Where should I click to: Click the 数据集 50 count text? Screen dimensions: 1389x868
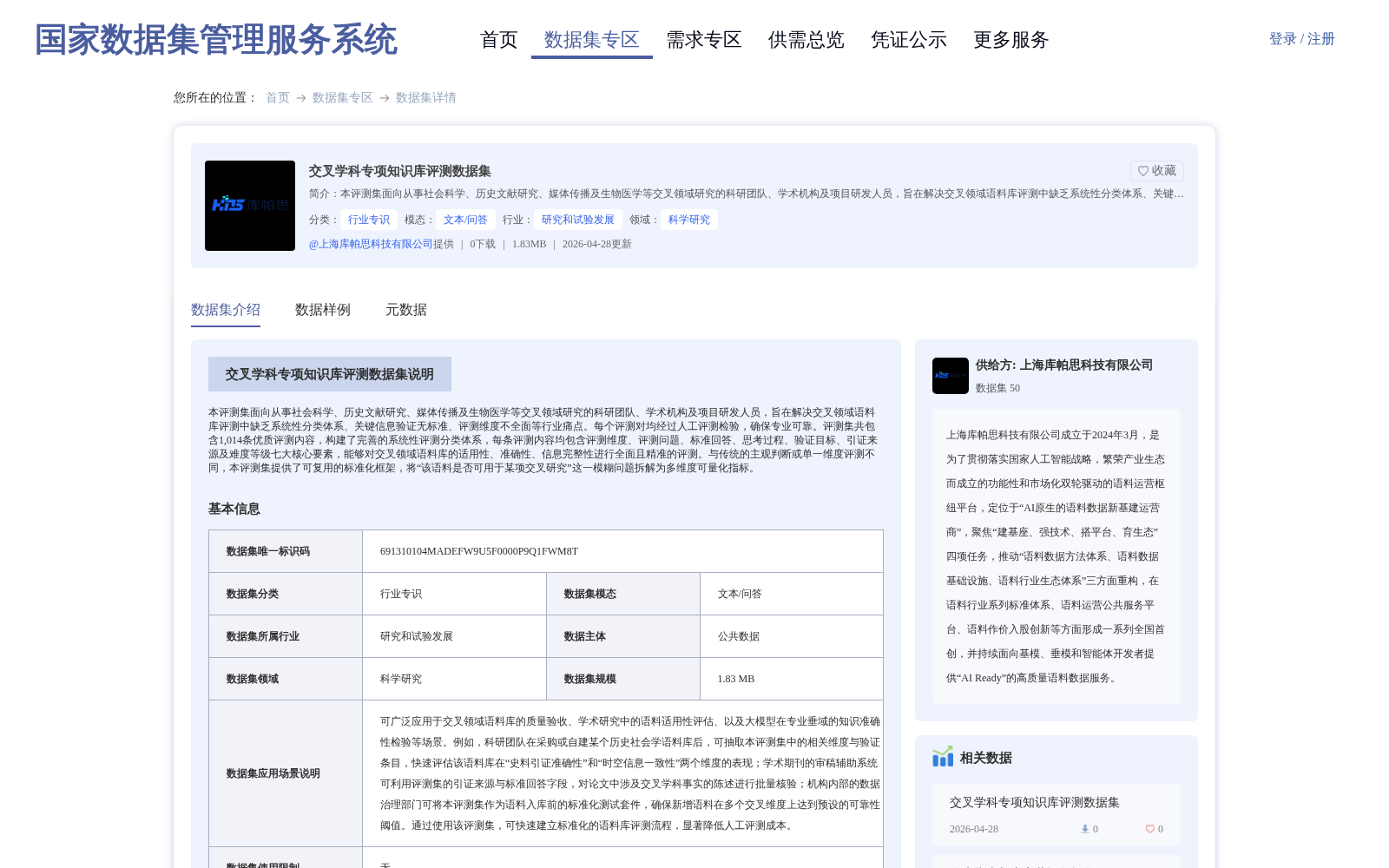[998, 388]
